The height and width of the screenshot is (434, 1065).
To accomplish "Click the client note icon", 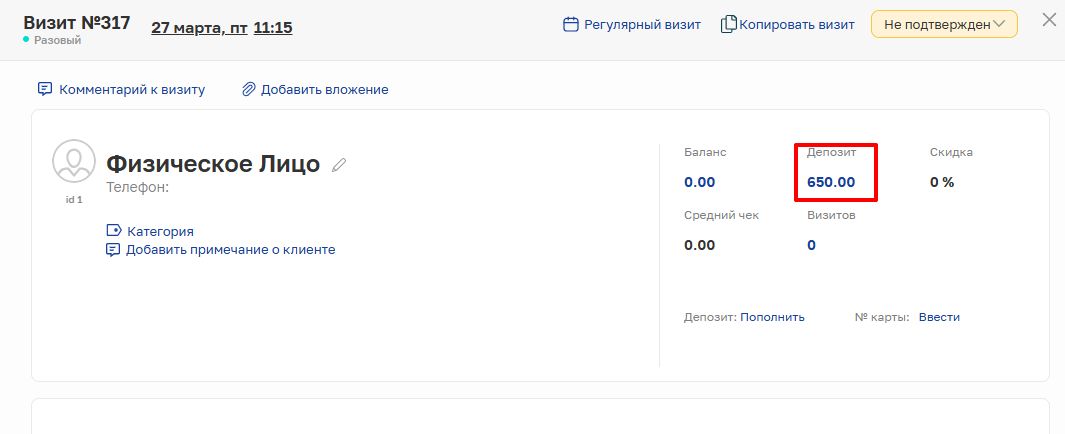I will [x=113, y=249].
